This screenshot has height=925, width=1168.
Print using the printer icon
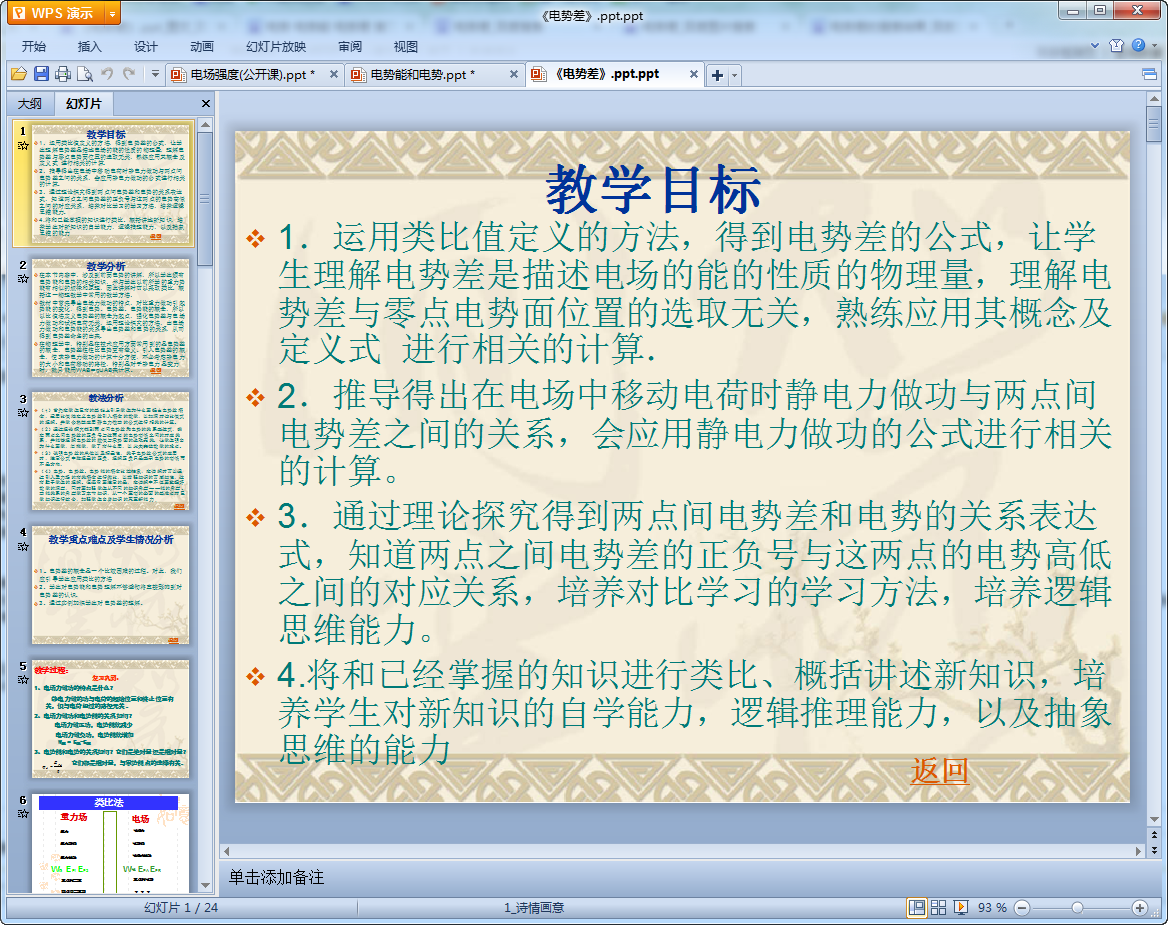(63, 74)
